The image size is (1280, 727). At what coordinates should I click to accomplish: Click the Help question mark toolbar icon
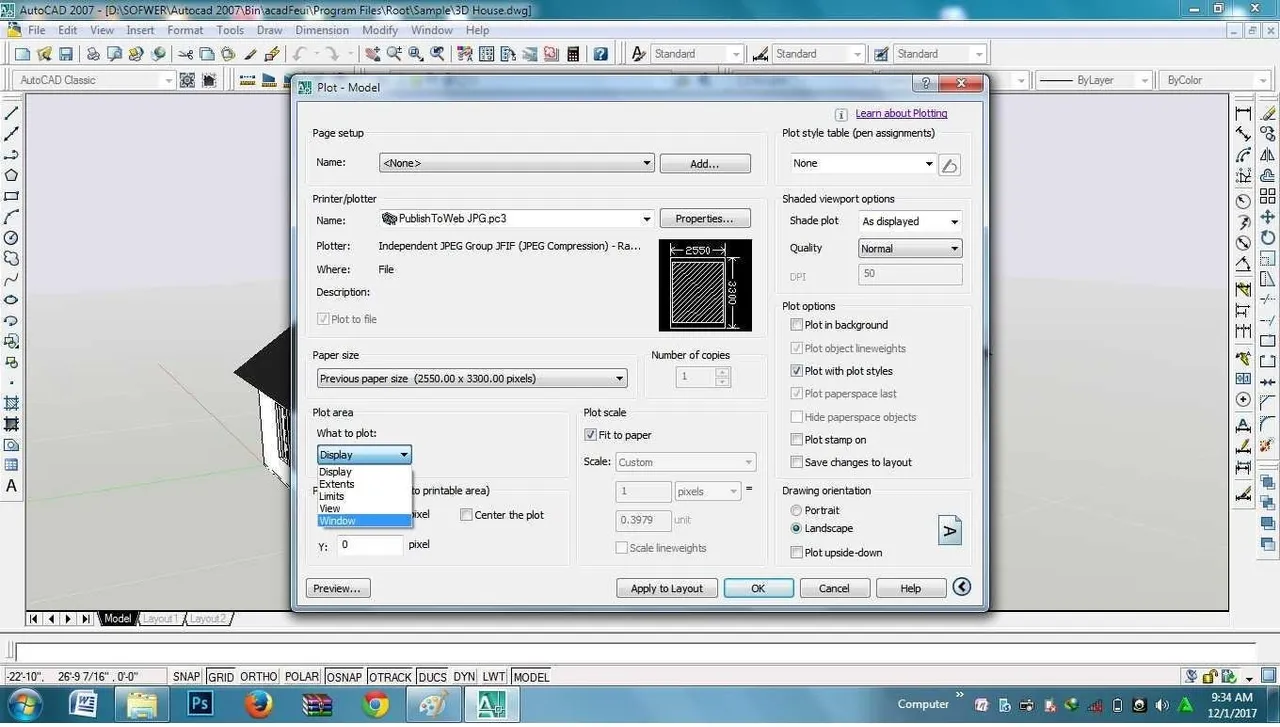click(600, 54)
